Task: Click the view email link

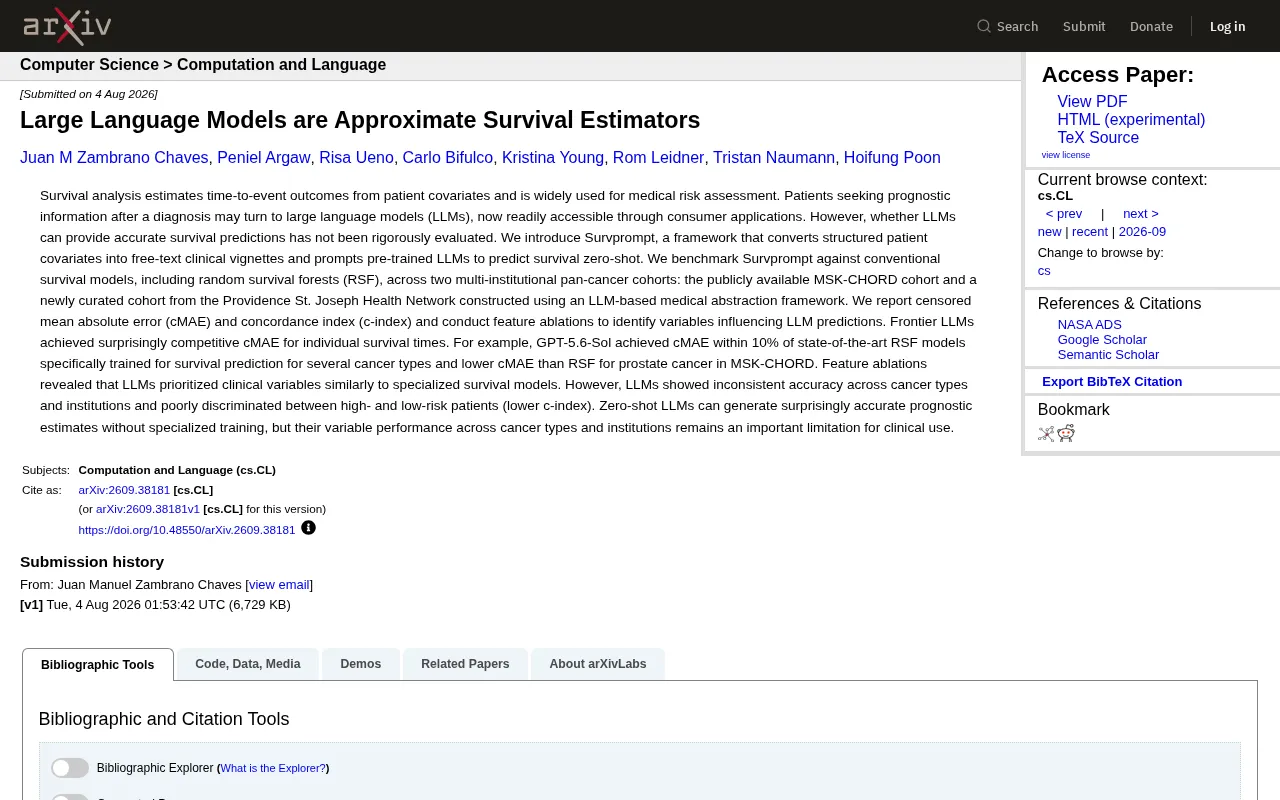Action: tap(279, 585)
